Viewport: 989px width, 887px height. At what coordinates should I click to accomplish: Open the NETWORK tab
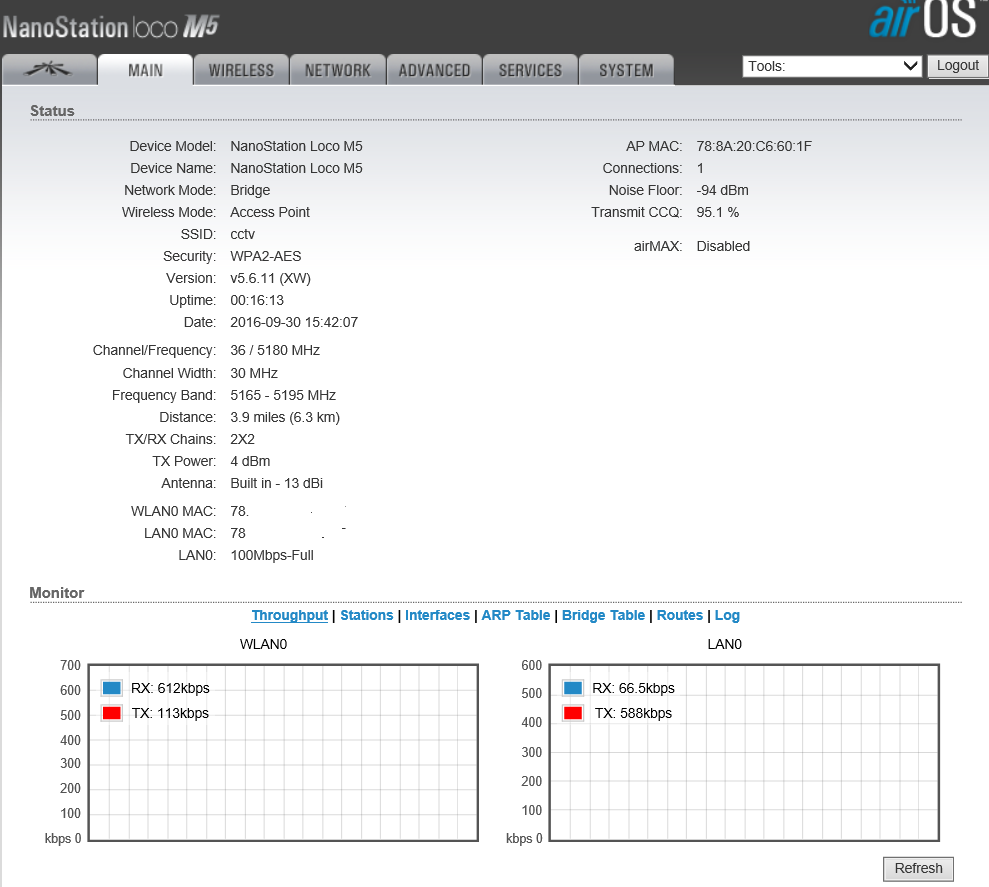pos(338,70)
